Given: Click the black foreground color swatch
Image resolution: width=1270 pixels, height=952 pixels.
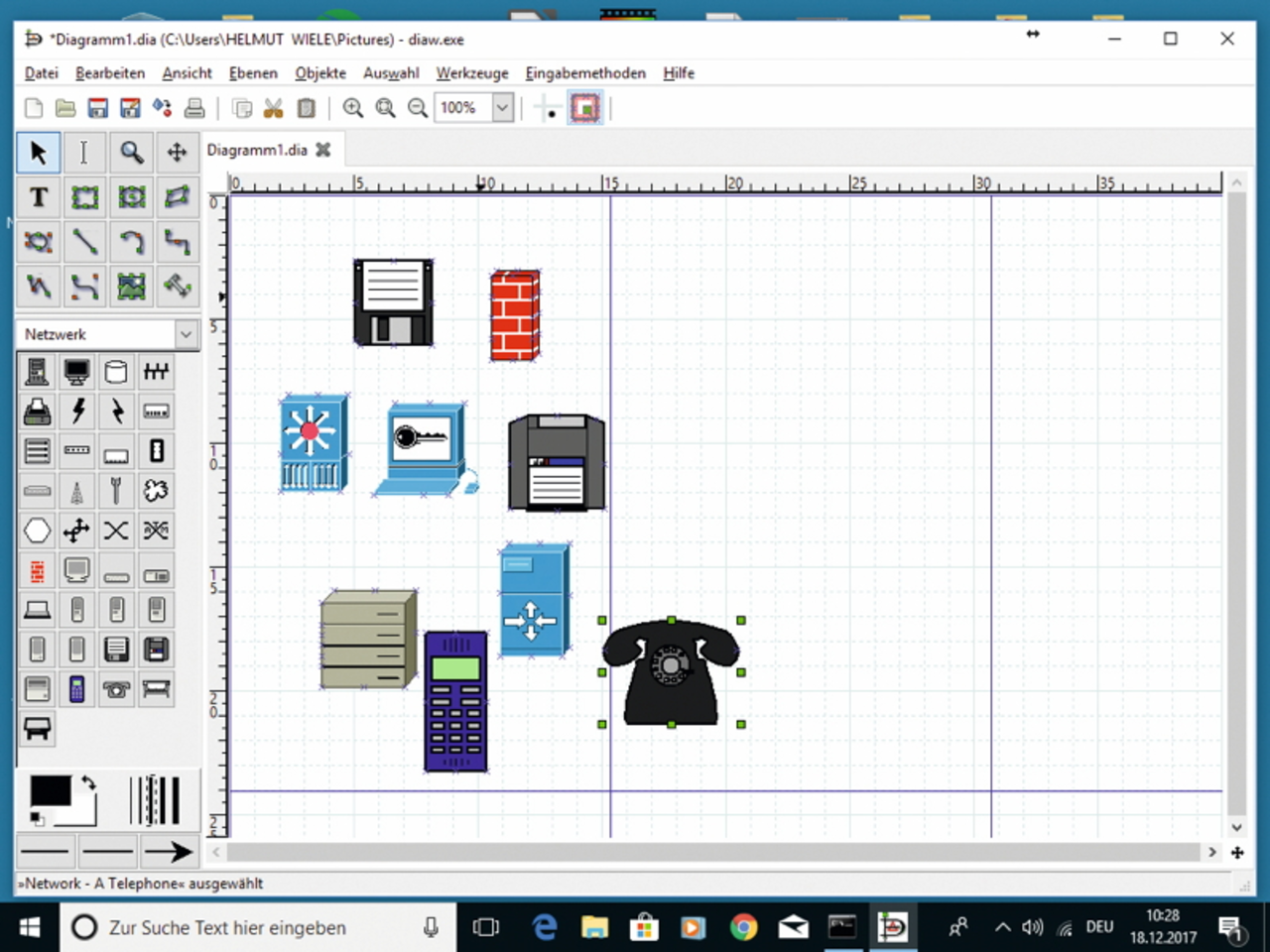Looking at the screenshot, I should (x=50, y=791).
